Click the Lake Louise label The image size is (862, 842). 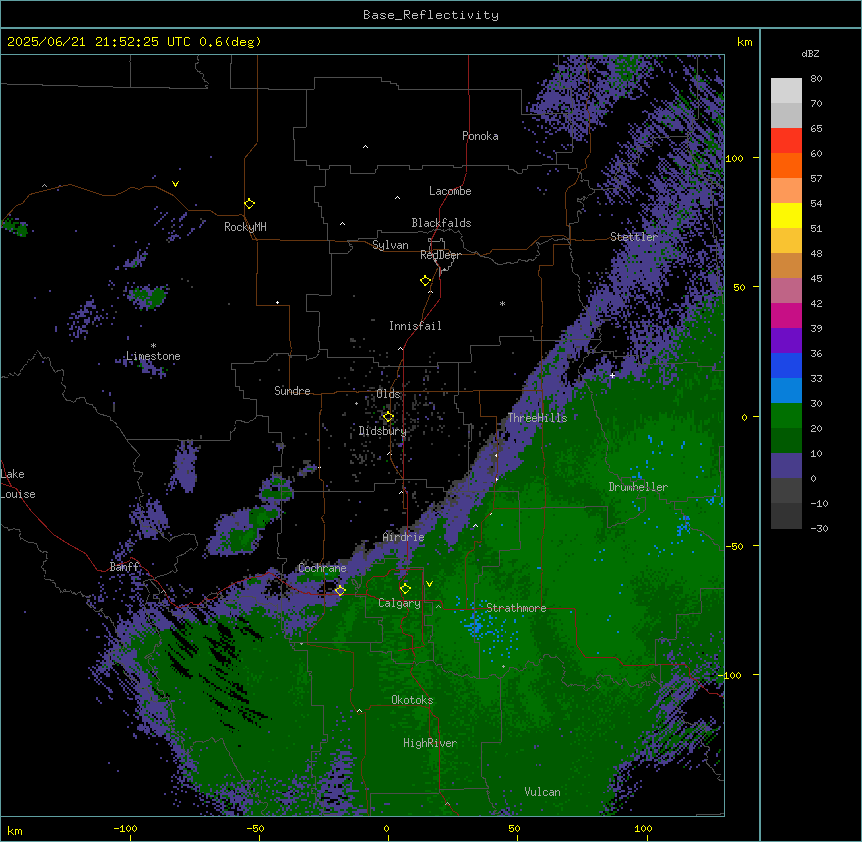tap(18, 484)
